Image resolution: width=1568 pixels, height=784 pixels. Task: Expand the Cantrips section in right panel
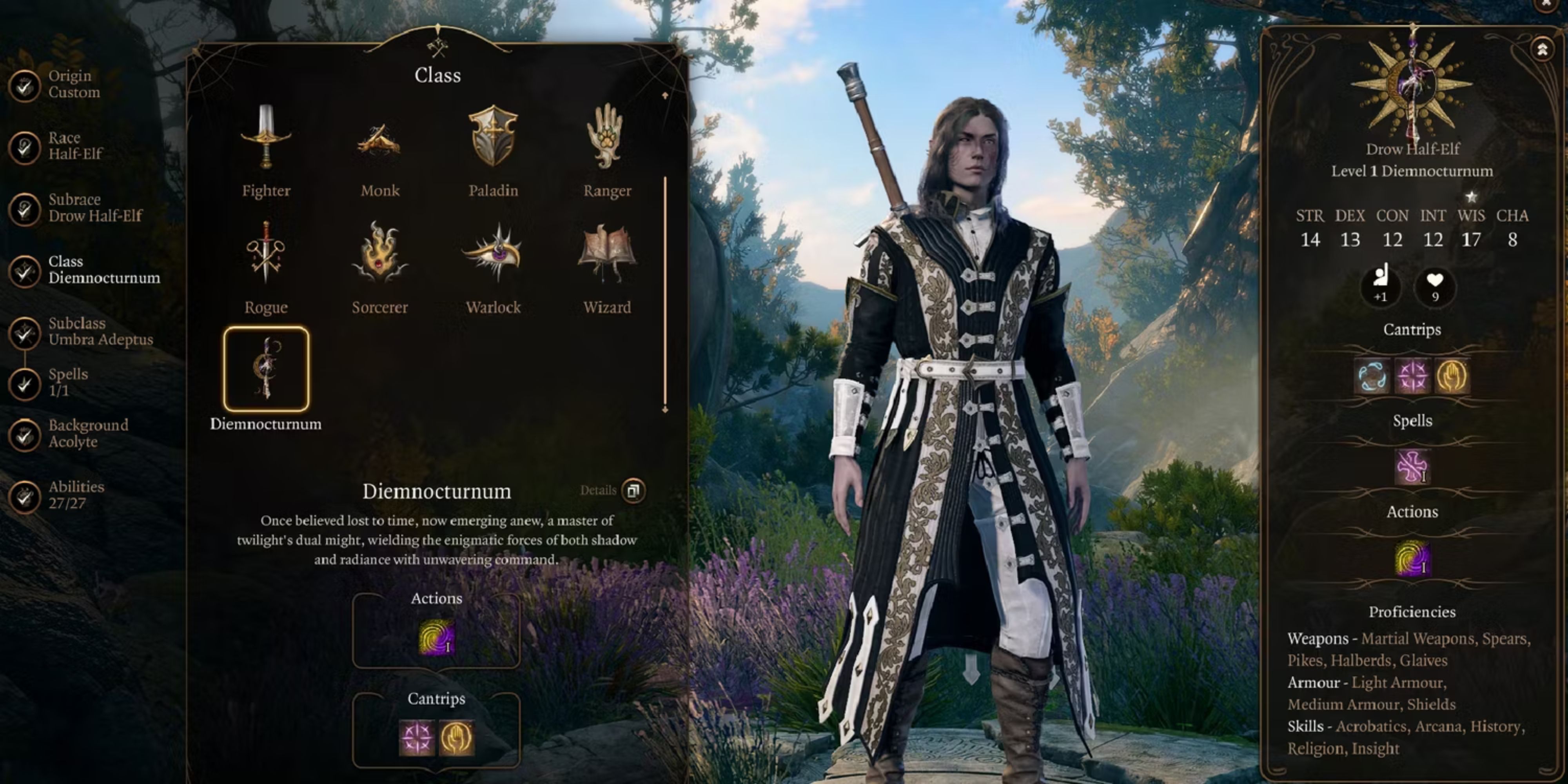click(x=1413, y=329)
